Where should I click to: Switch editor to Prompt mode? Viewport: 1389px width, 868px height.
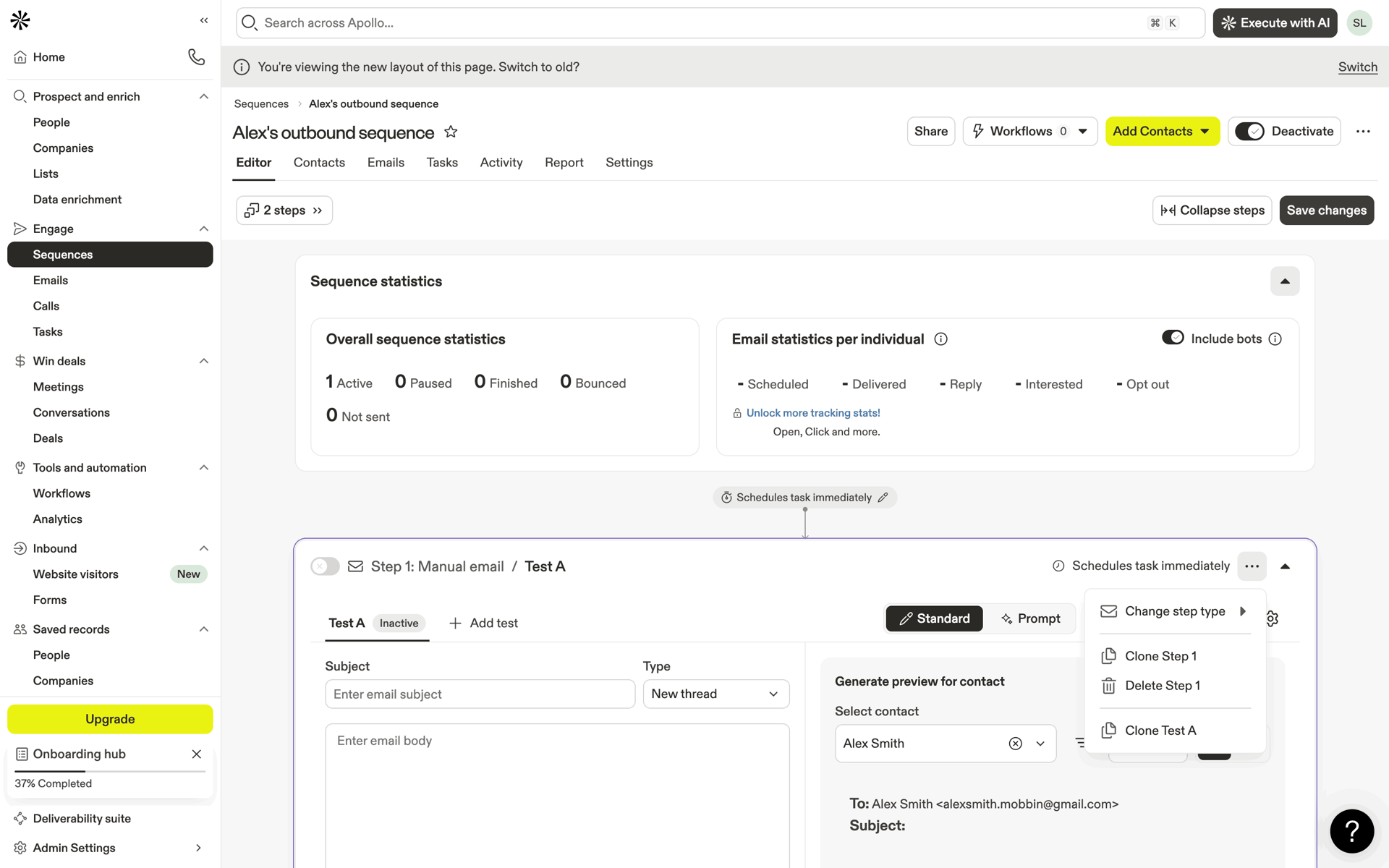pos(1031,618)
